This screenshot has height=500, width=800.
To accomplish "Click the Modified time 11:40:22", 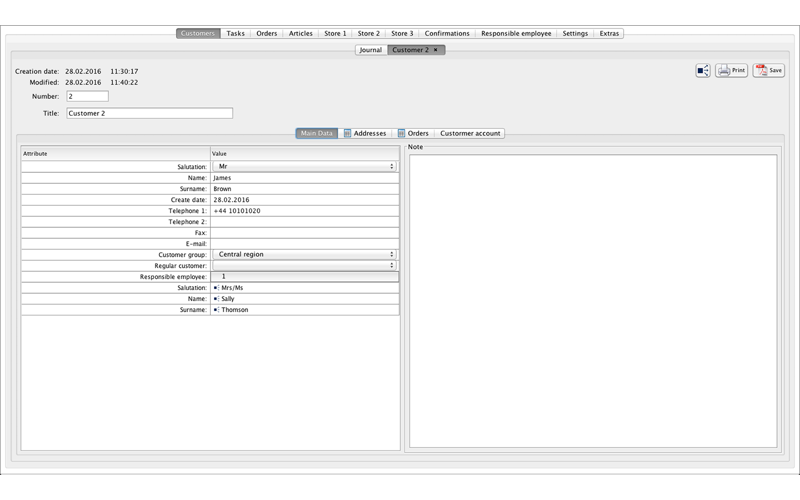I will [124, 82].
